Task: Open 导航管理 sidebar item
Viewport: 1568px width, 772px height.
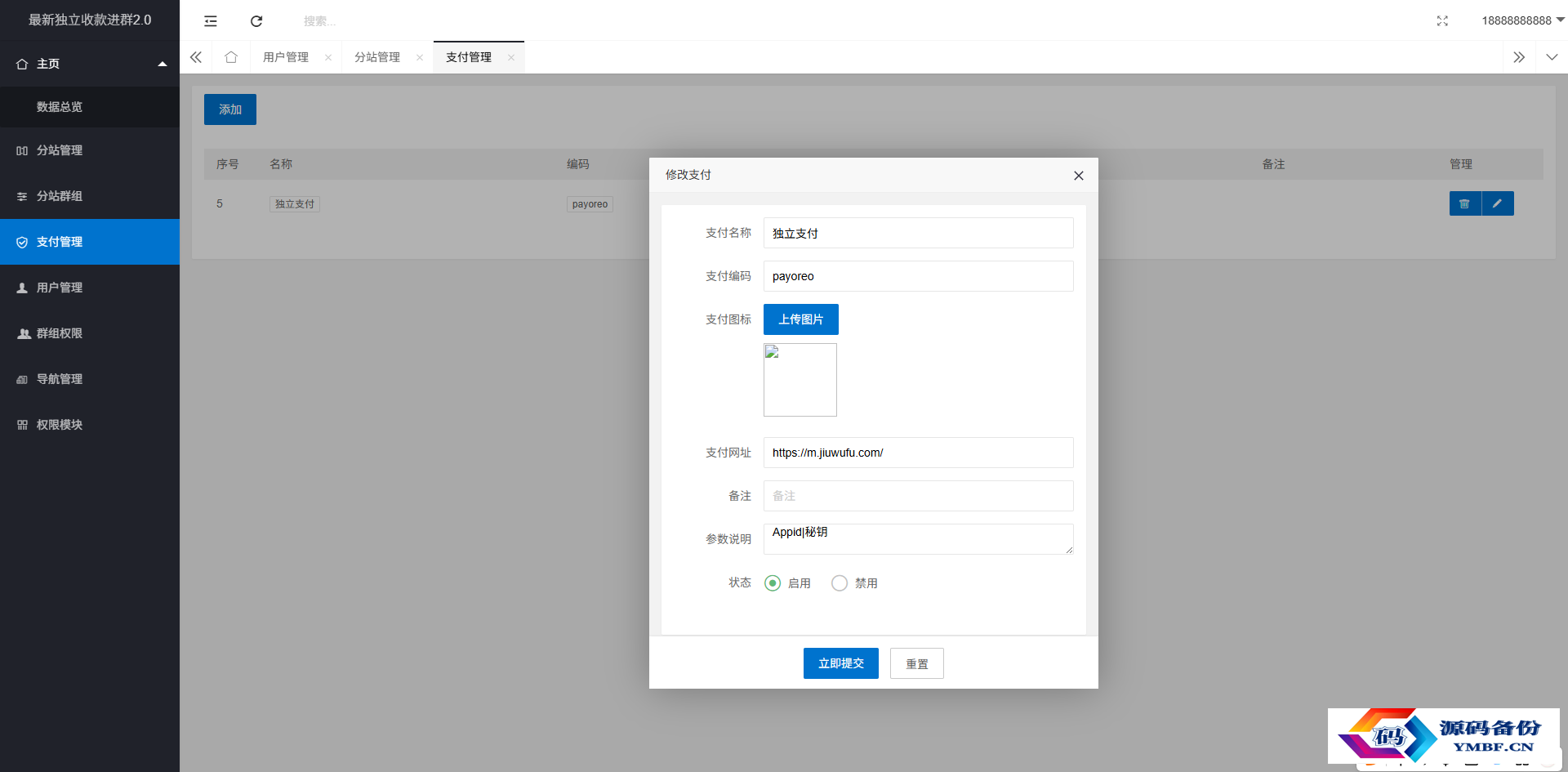Action: (x=90, y=379)
